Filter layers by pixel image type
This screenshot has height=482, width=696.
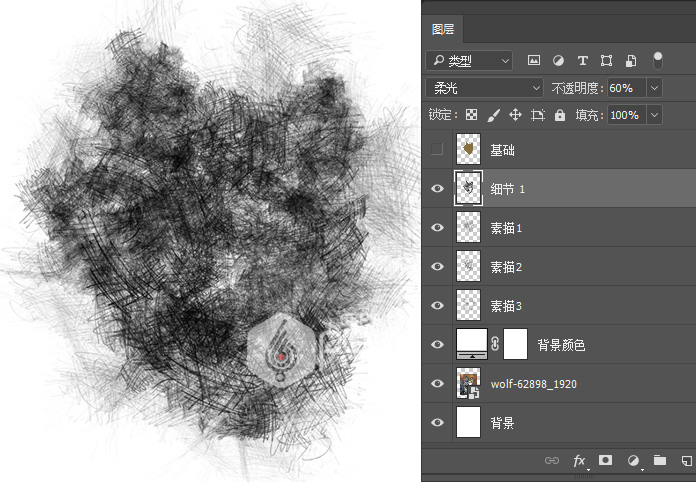click(x=534, y=60)
